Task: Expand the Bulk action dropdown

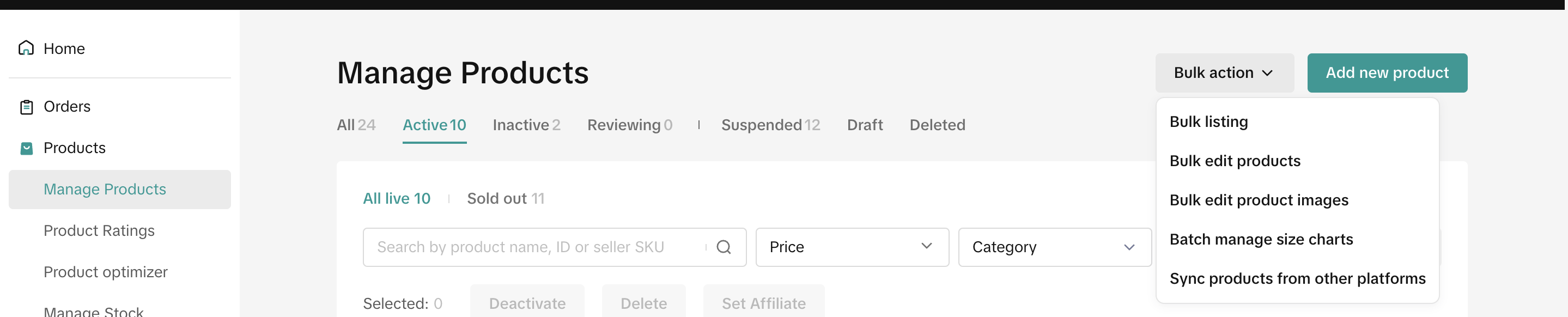Action: 1224,73
